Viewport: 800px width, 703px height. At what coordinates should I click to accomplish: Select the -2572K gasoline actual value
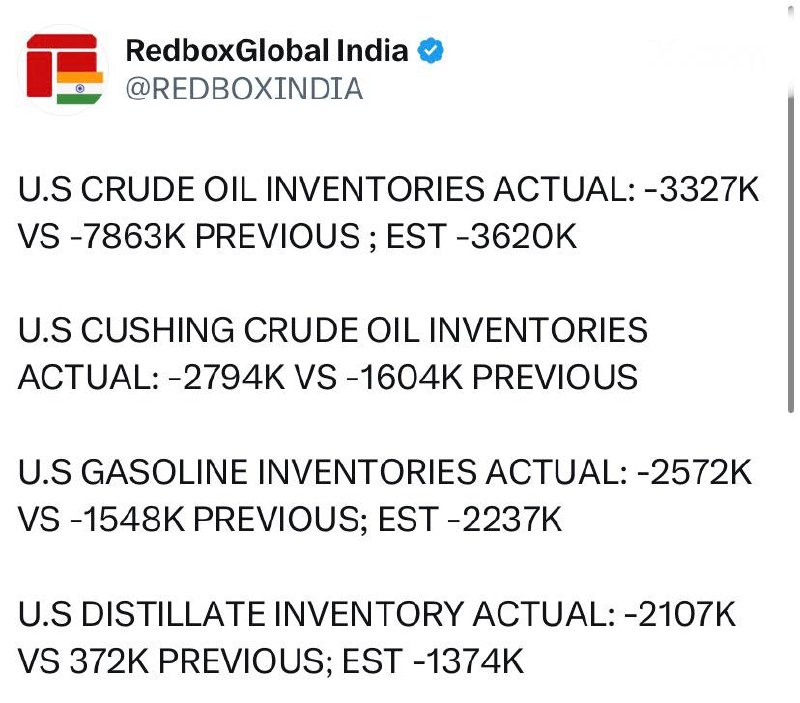[x=694, y=472]
